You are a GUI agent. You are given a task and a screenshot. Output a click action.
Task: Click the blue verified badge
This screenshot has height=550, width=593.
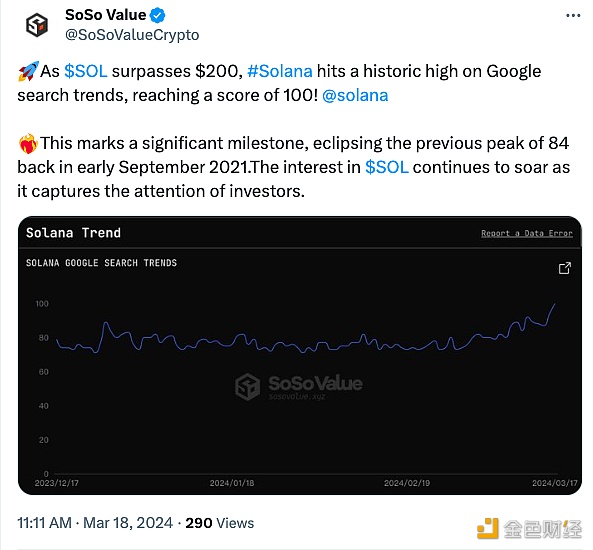[x=157, y=15]
